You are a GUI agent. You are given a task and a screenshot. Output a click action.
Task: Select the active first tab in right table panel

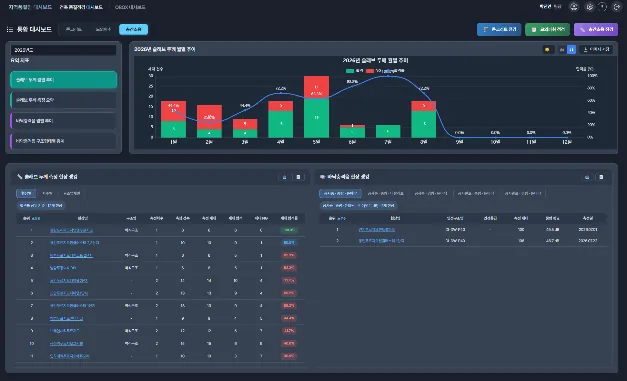click(340, 193)
